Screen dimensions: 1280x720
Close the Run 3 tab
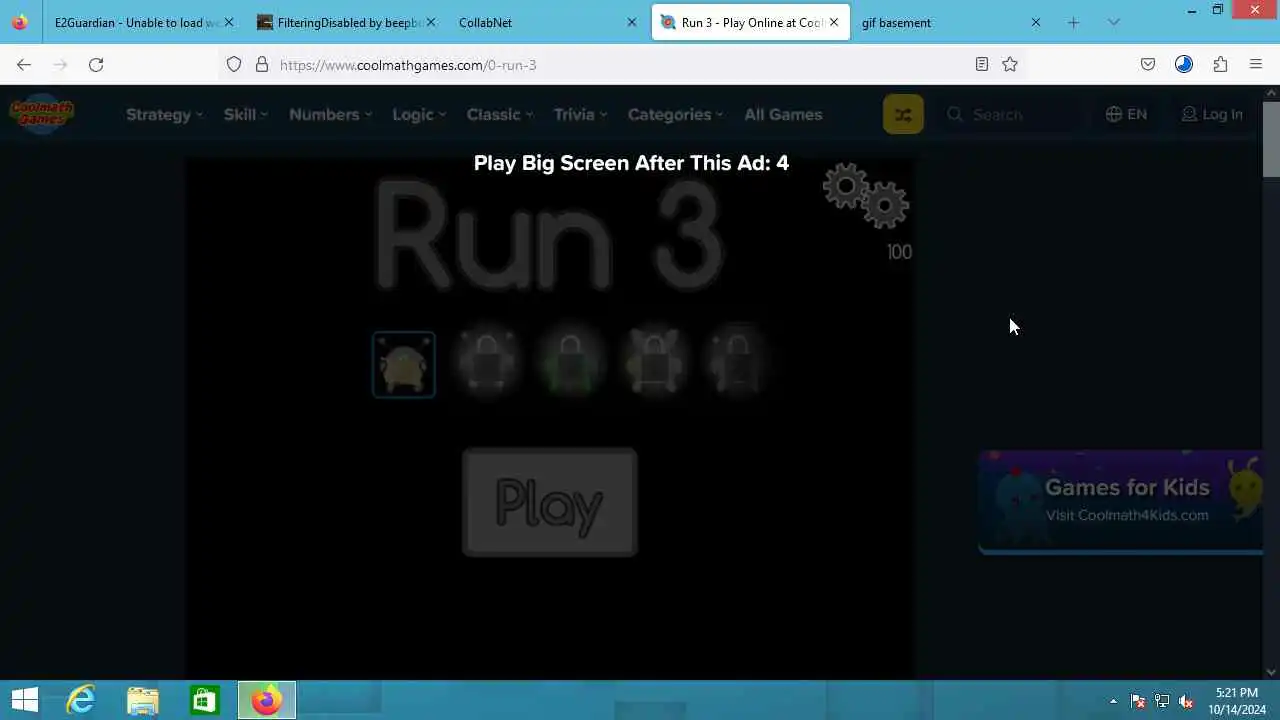[834, 22]
